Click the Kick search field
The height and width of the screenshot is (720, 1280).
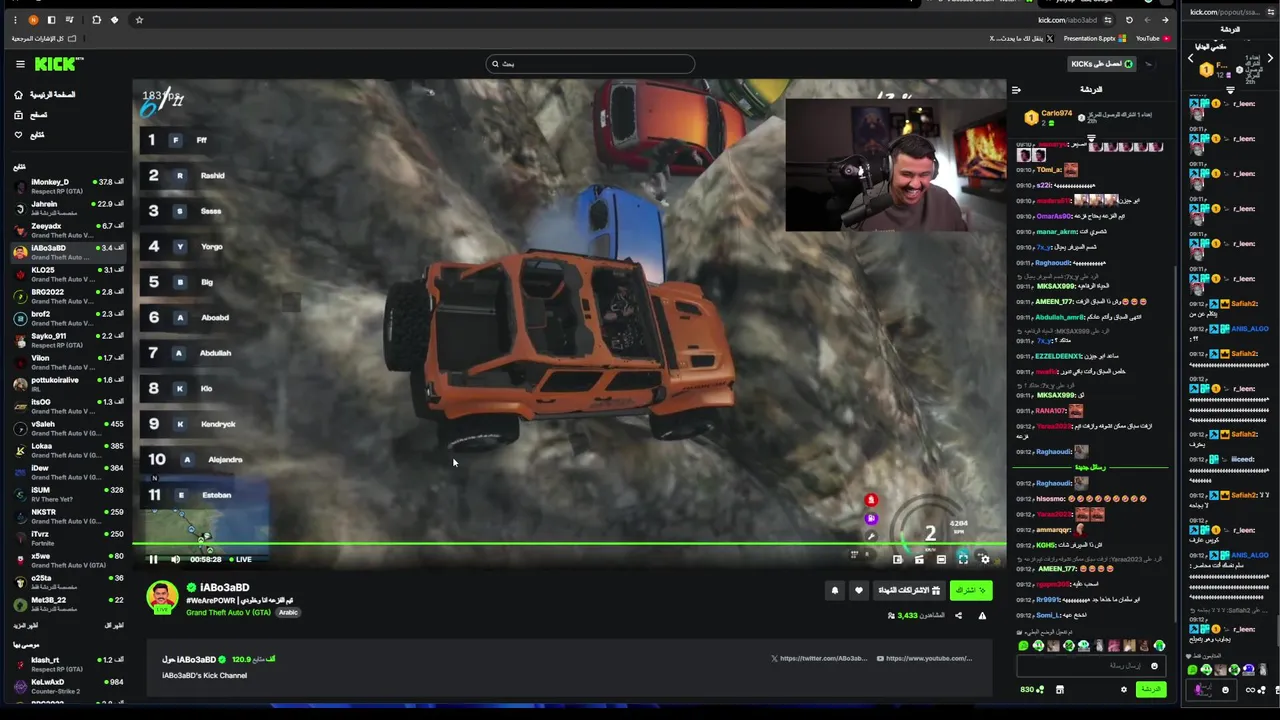590,64
